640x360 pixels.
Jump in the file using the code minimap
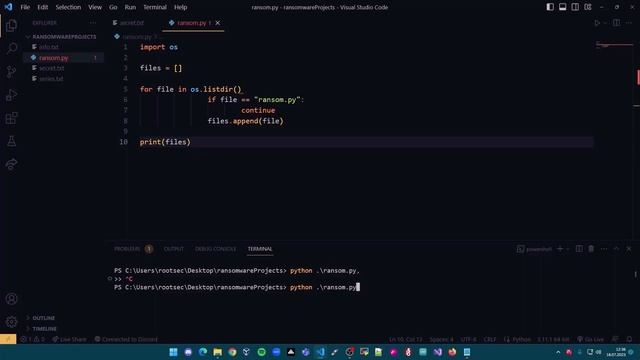[614, 44]
